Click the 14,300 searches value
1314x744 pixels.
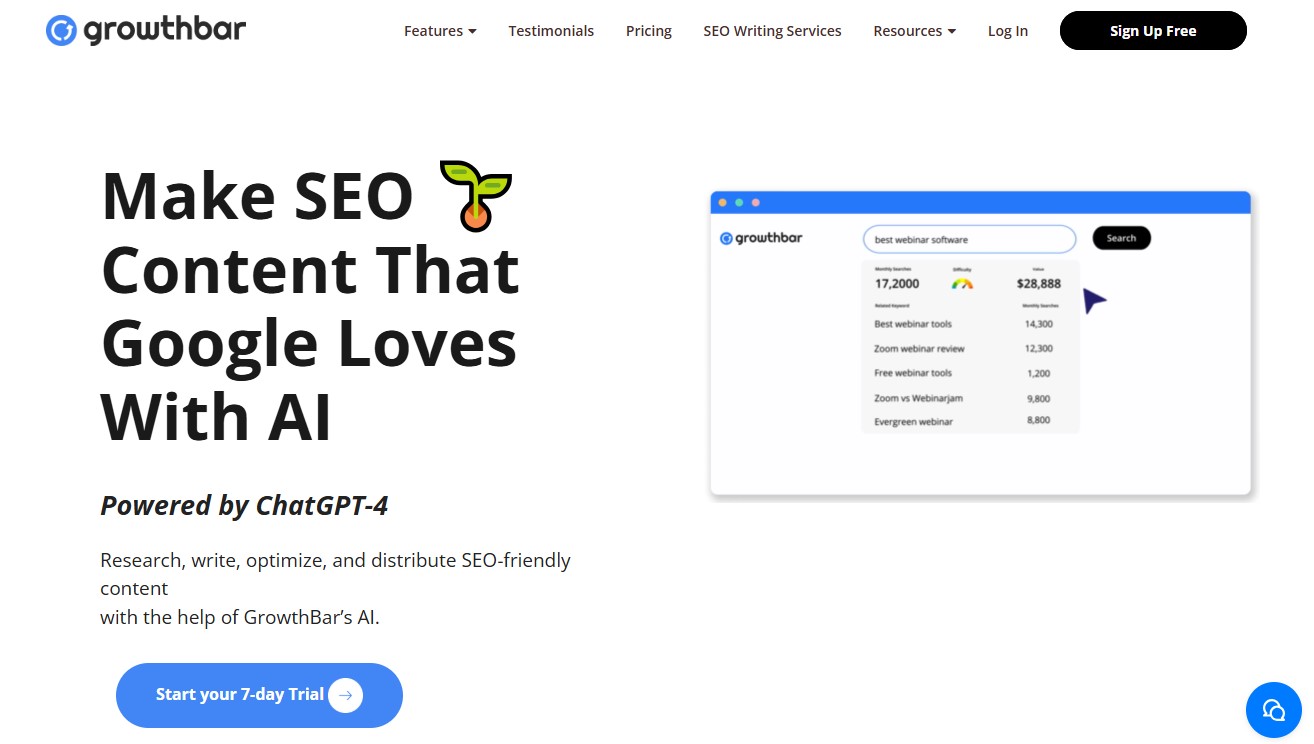click(1039, 324)
